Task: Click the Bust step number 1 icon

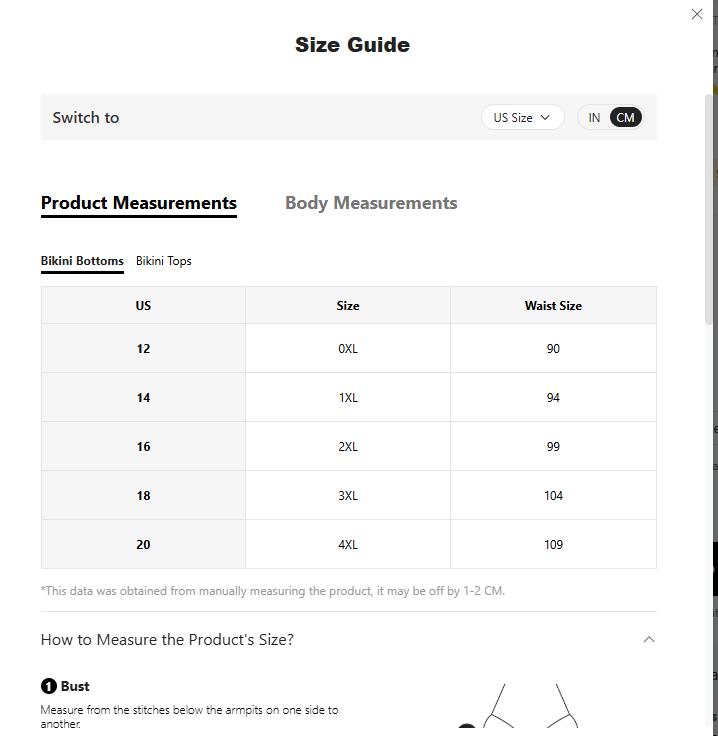Action: click(x=49, y=686)
